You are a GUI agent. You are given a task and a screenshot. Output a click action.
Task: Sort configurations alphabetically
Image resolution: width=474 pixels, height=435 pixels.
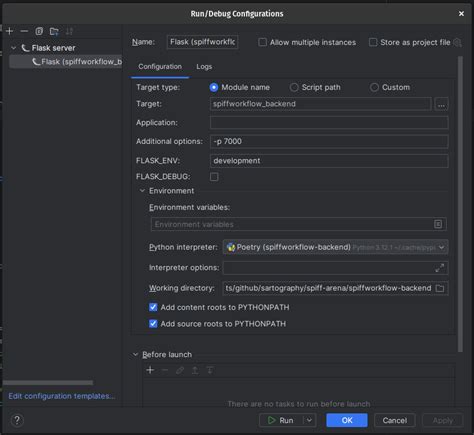[69, 31]
